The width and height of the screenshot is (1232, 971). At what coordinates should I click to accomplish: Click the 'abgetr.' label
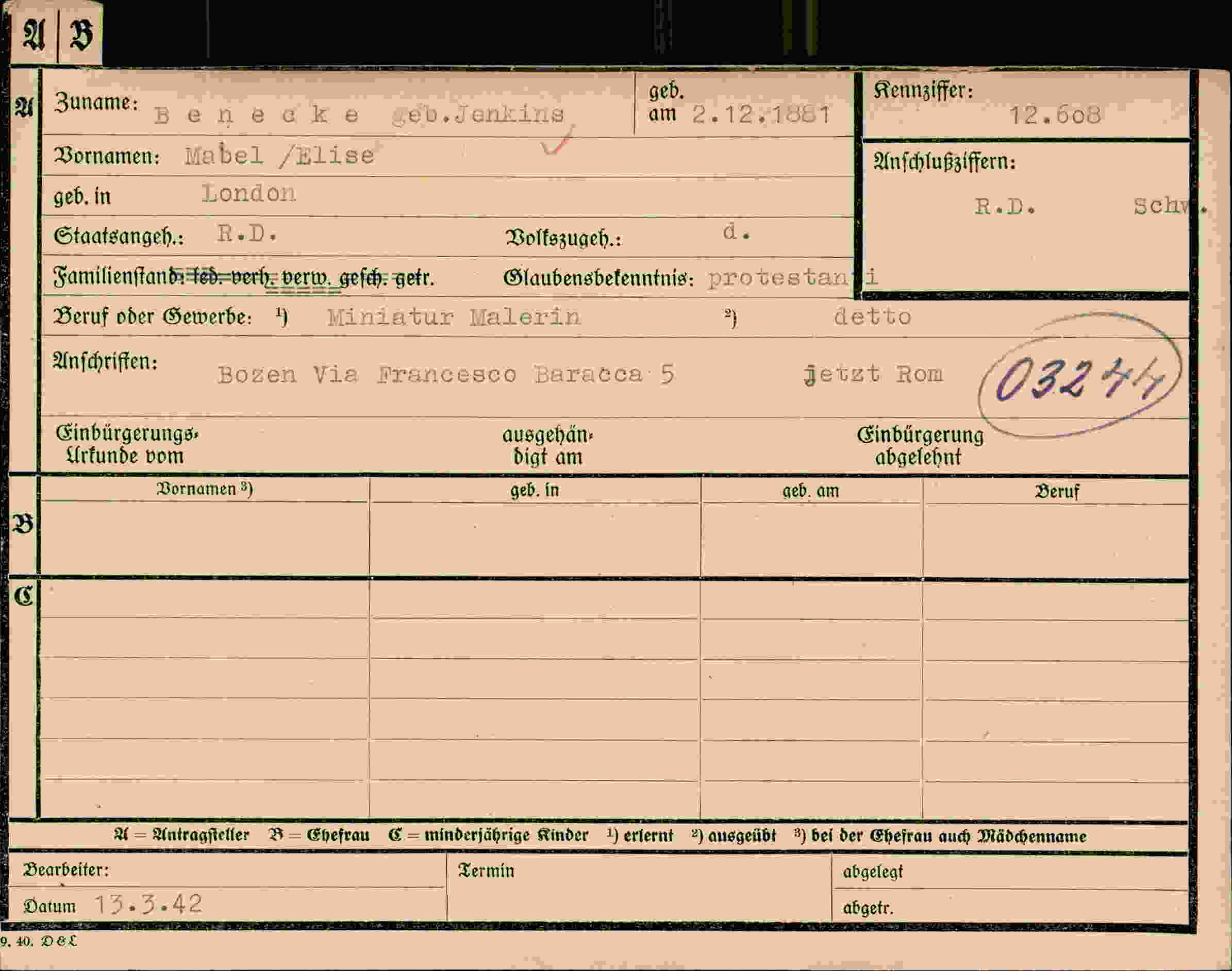(868, 908)
